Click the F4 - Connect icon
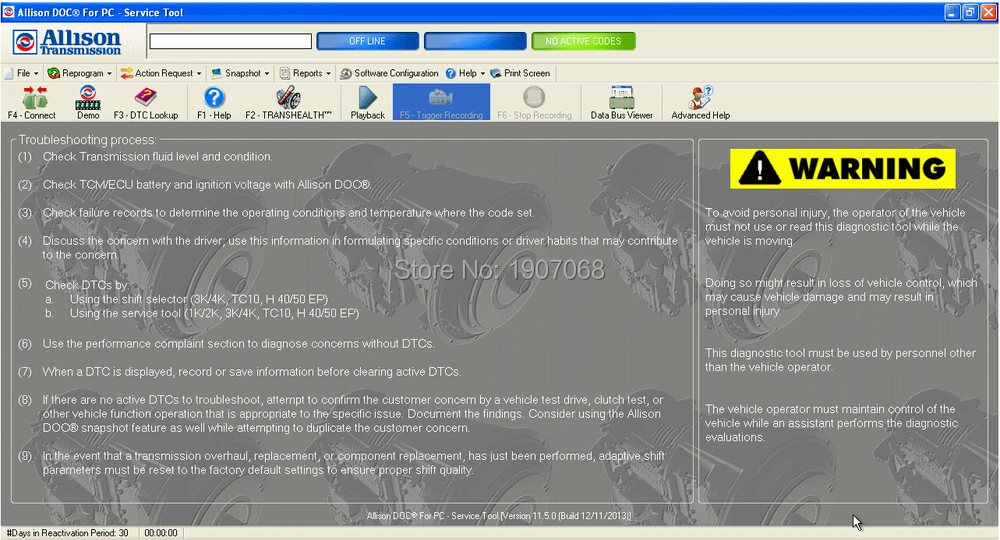Image resolution: width=1000 pixels, height=540 pixels. [32, 102]
